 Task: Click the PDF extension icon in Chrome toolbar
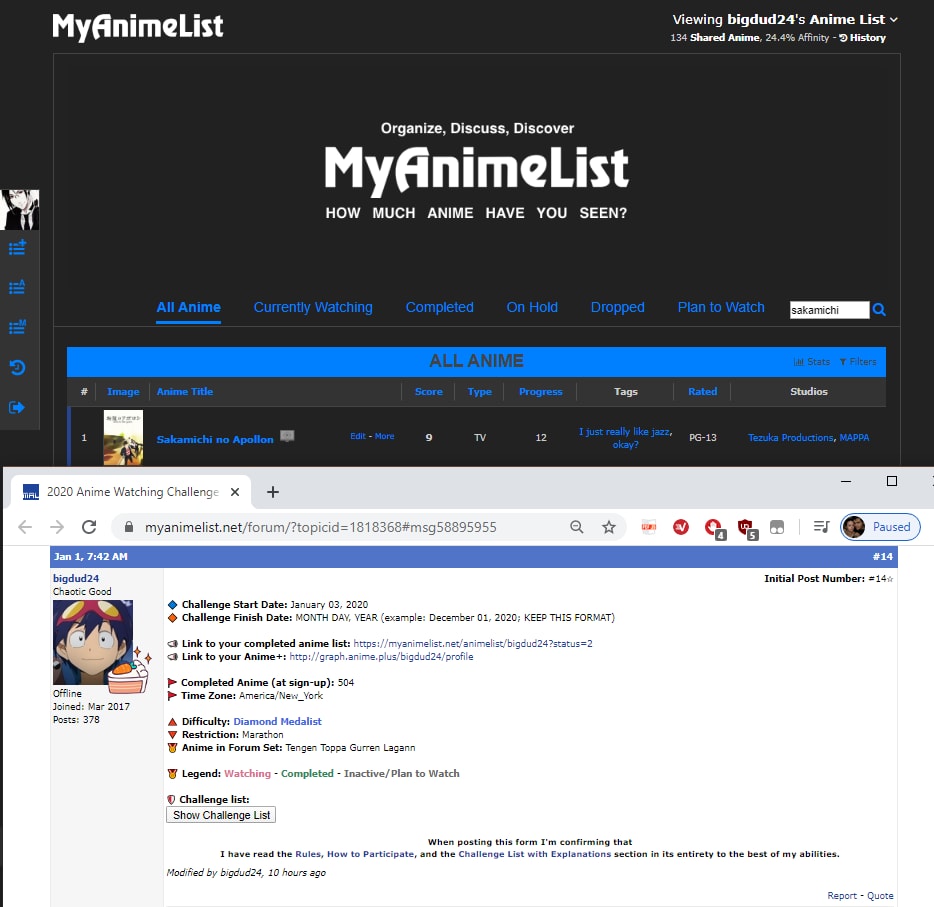click(649, 527)
